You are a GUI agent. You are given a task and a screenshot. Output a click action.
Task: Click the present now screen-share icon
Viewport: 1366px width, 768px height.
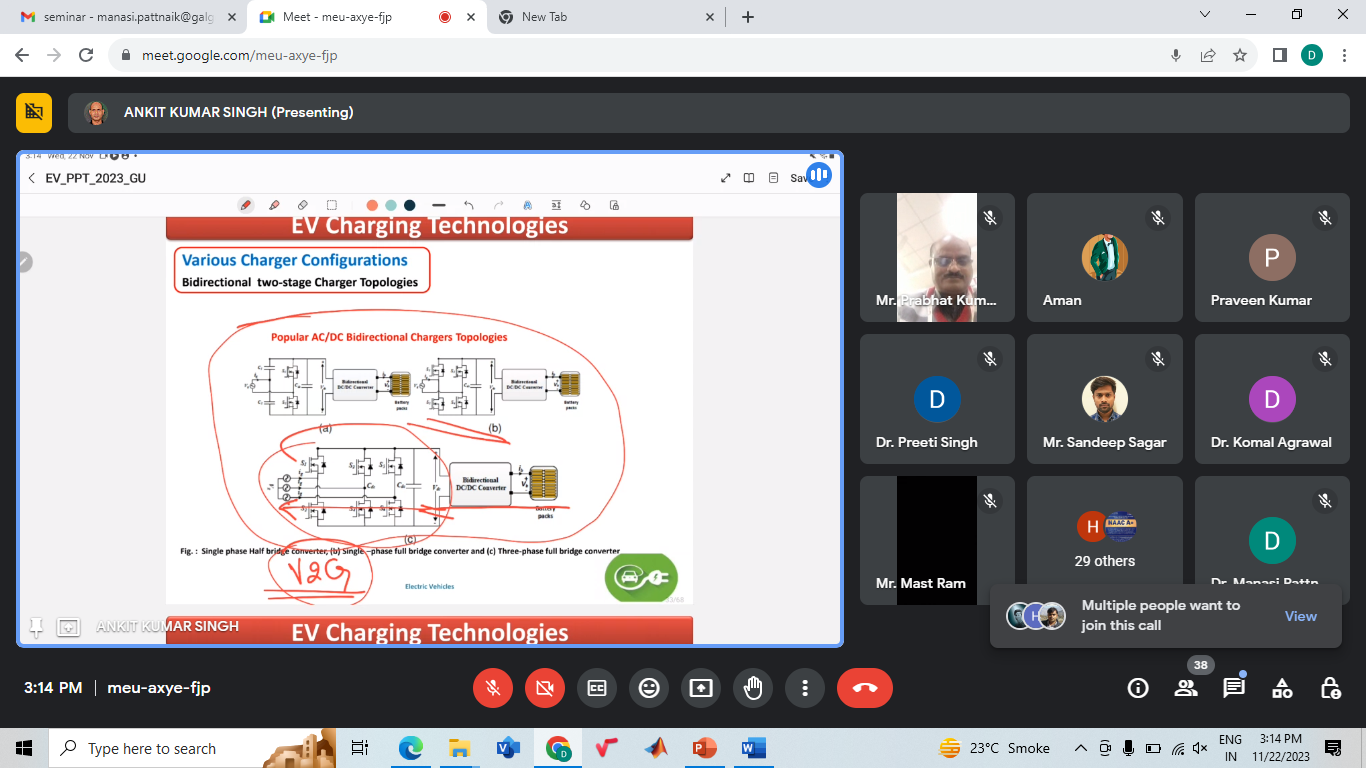(701, 688)
